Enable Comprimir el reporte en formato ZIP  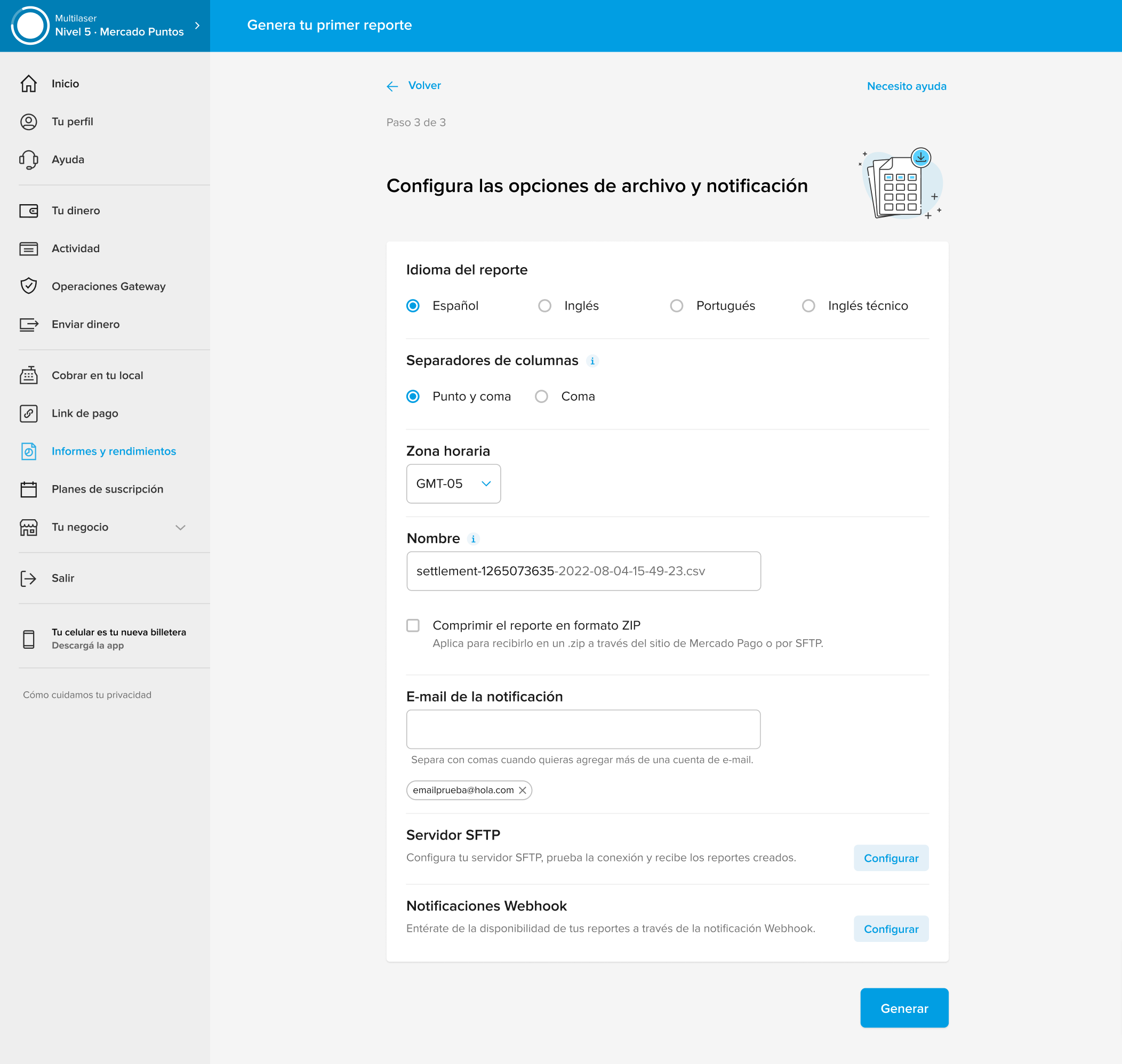pyautogui.click(x=413, y=626)
